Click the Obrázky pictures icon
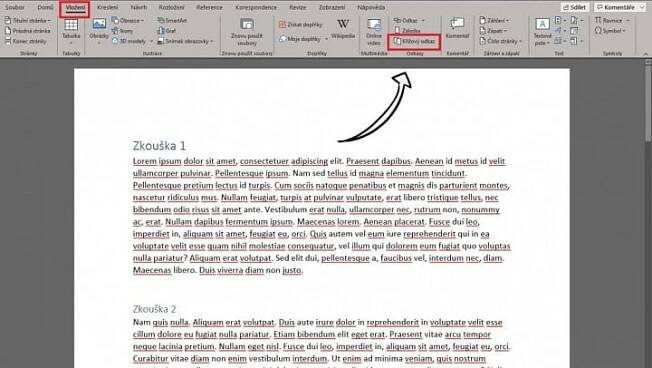Image resolution: width=652 pixels, height=368 pixels. coord(99,29)
